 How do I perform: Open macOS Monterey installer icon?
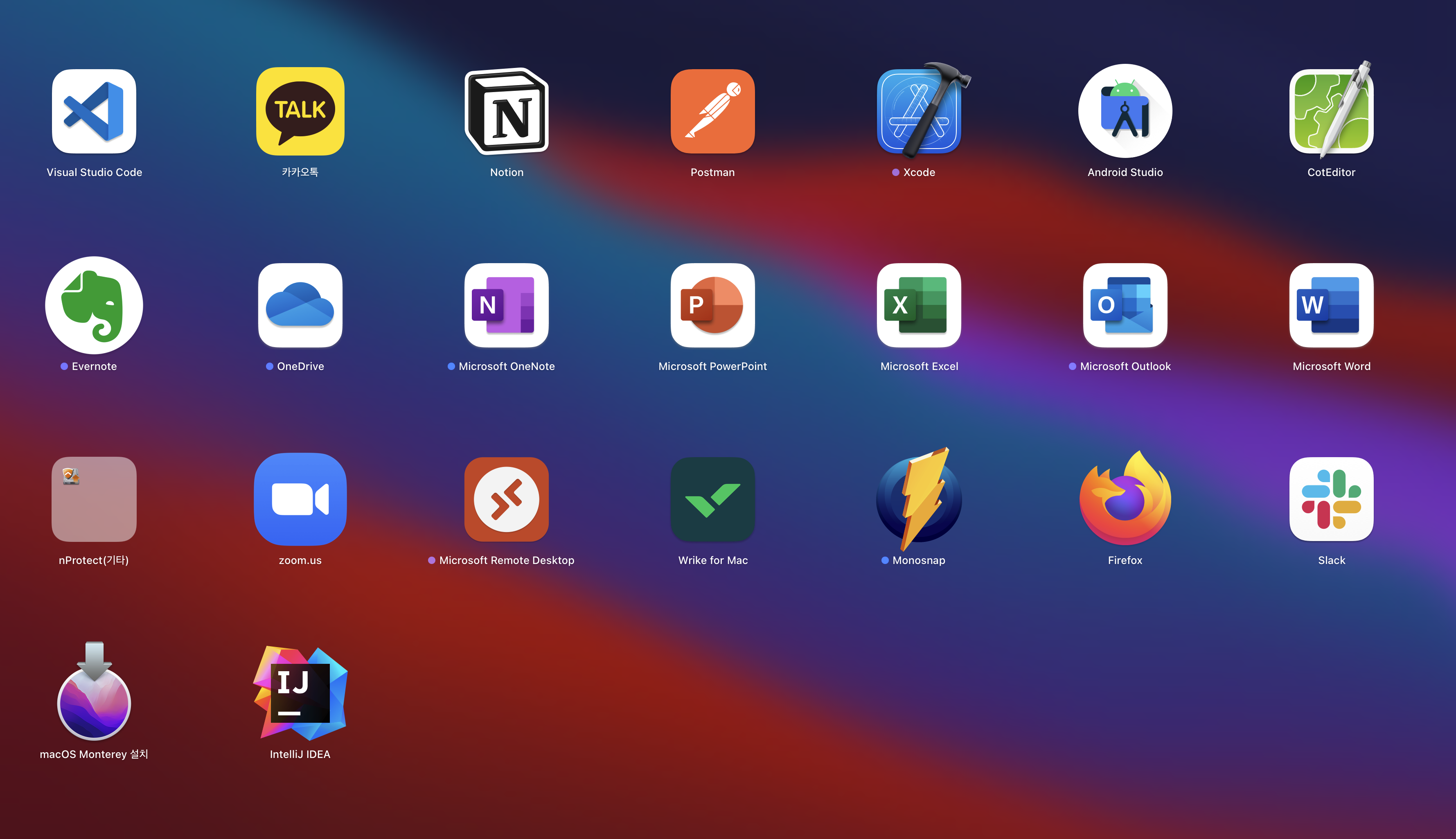pos(94,693)
